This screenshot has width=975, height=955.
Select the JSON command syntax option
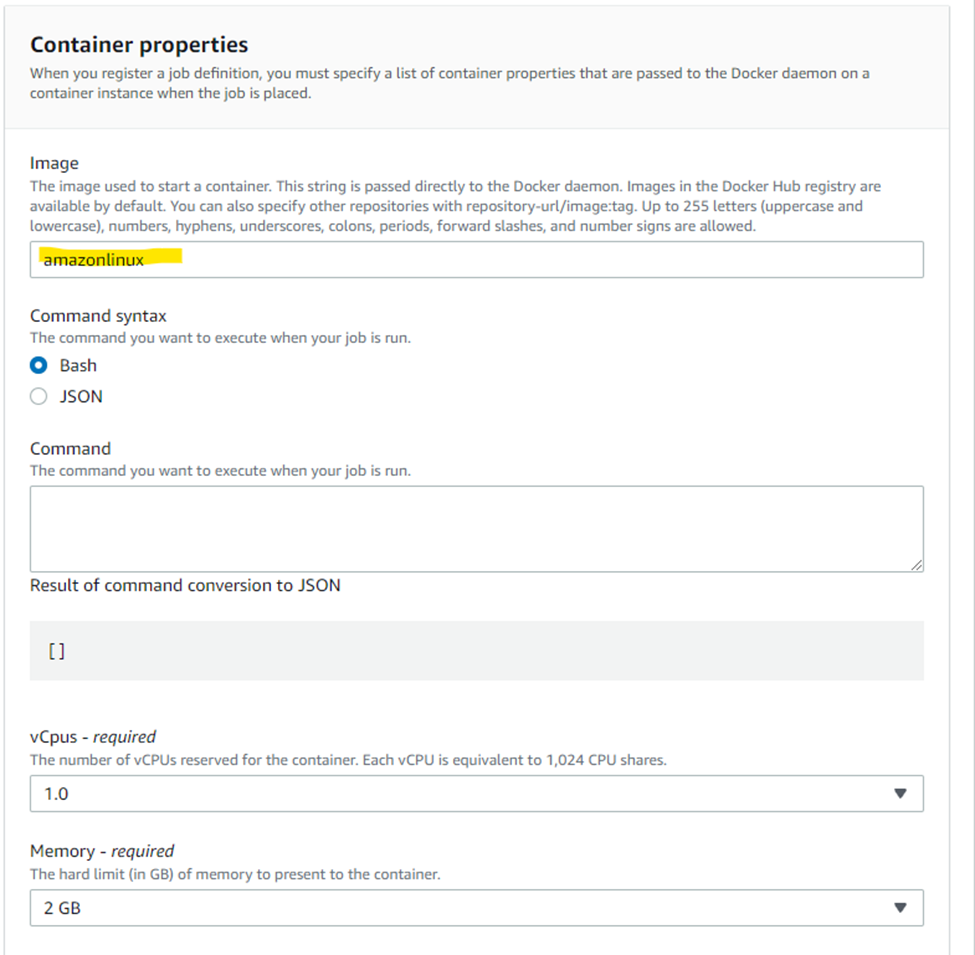pos(39,396)
